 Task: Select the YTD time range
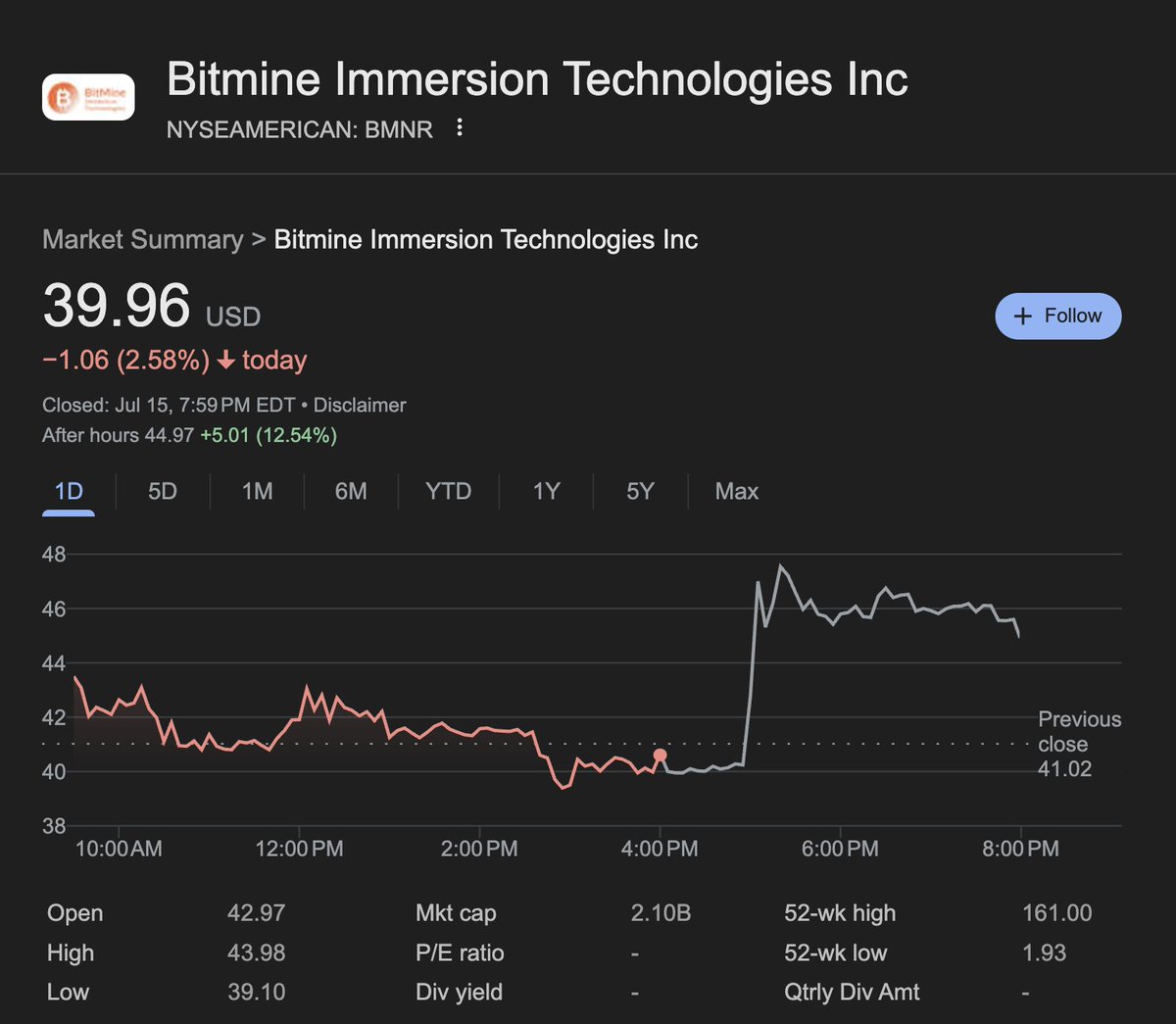pos(448,491)
